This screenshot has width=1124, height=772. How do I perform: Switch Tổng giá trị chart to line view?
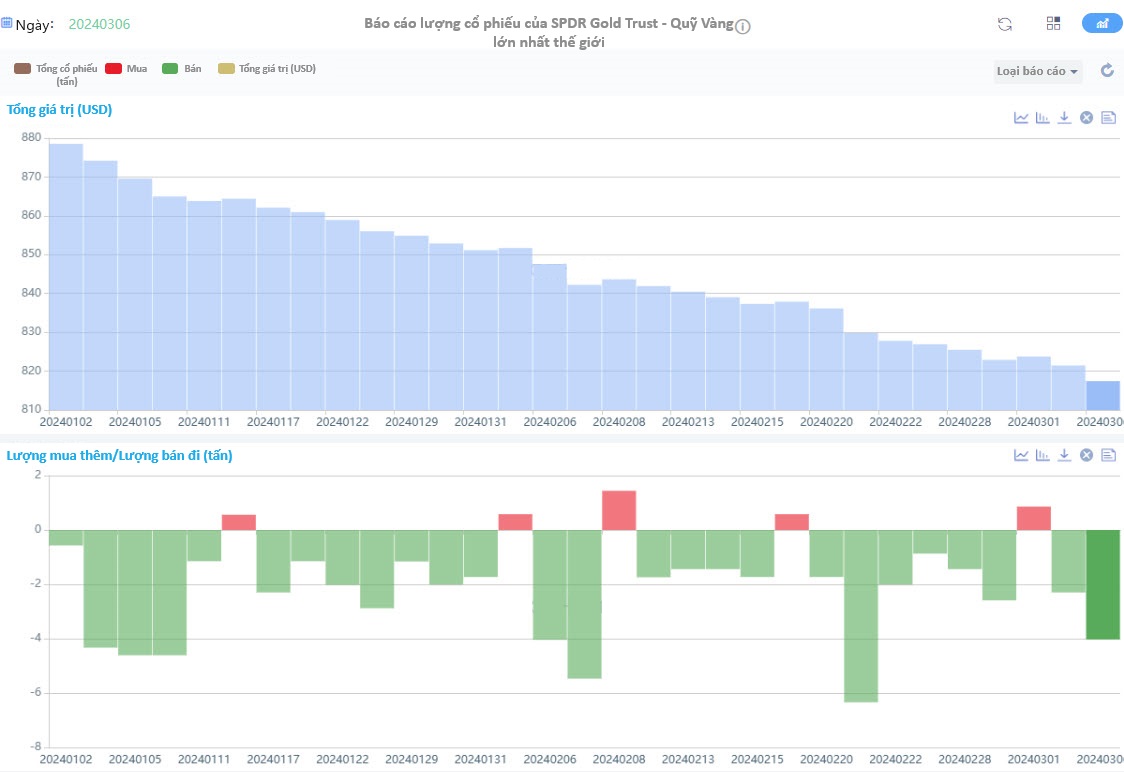coord(1021,118)
